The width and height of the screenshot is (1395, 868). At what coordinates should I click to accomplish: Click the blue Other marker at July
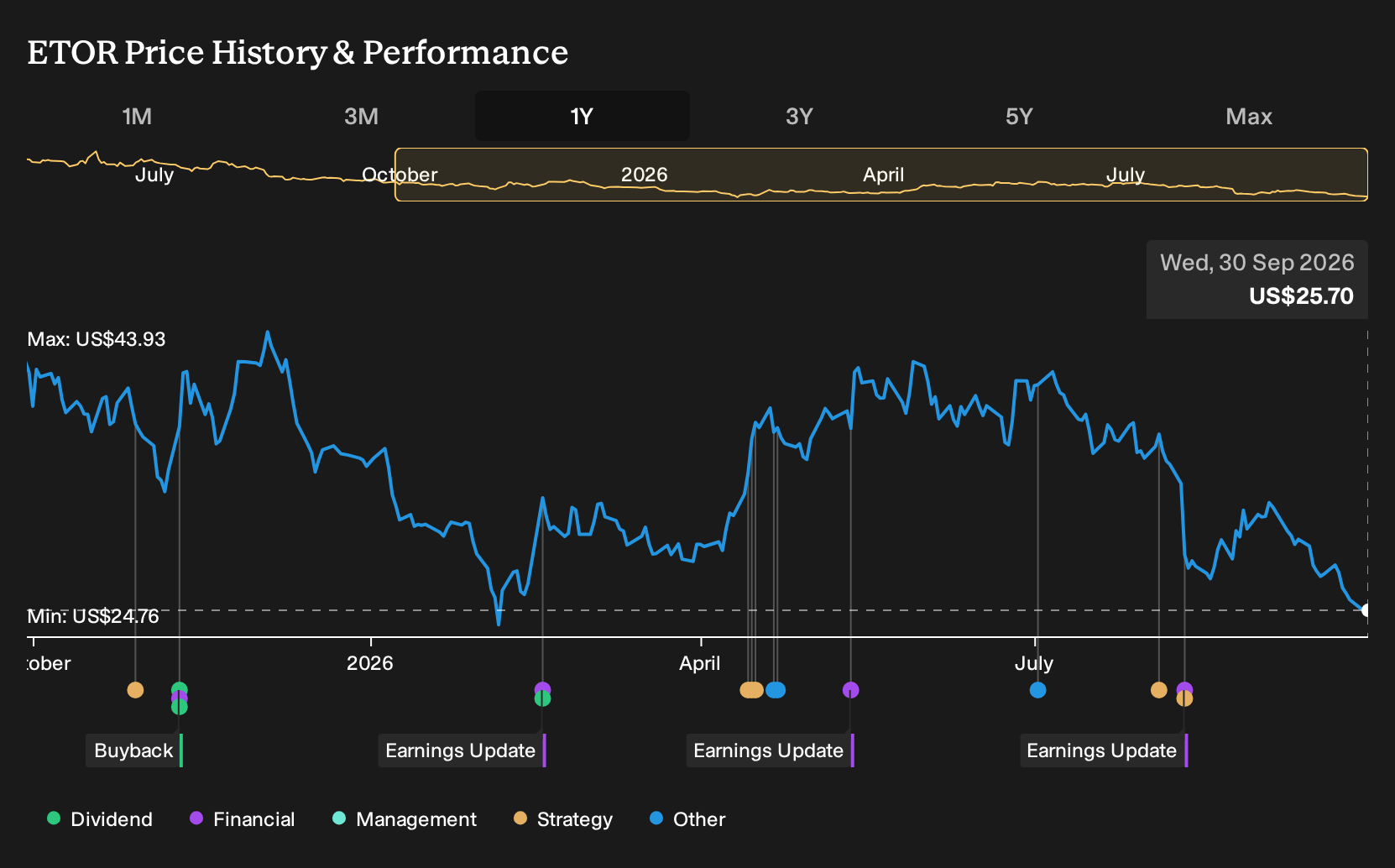tap(1038, 690)
